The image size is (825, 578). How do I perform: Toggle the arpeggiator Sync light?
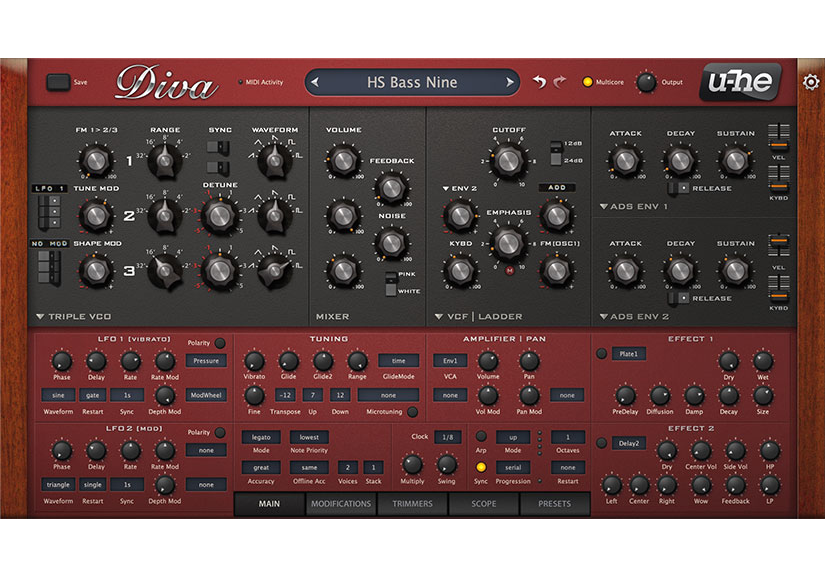click(481, 467)
